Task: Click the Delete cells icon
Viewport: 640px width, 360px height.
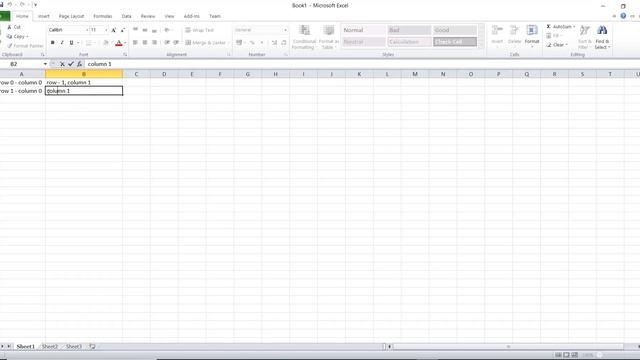Action: coord(514,31)
